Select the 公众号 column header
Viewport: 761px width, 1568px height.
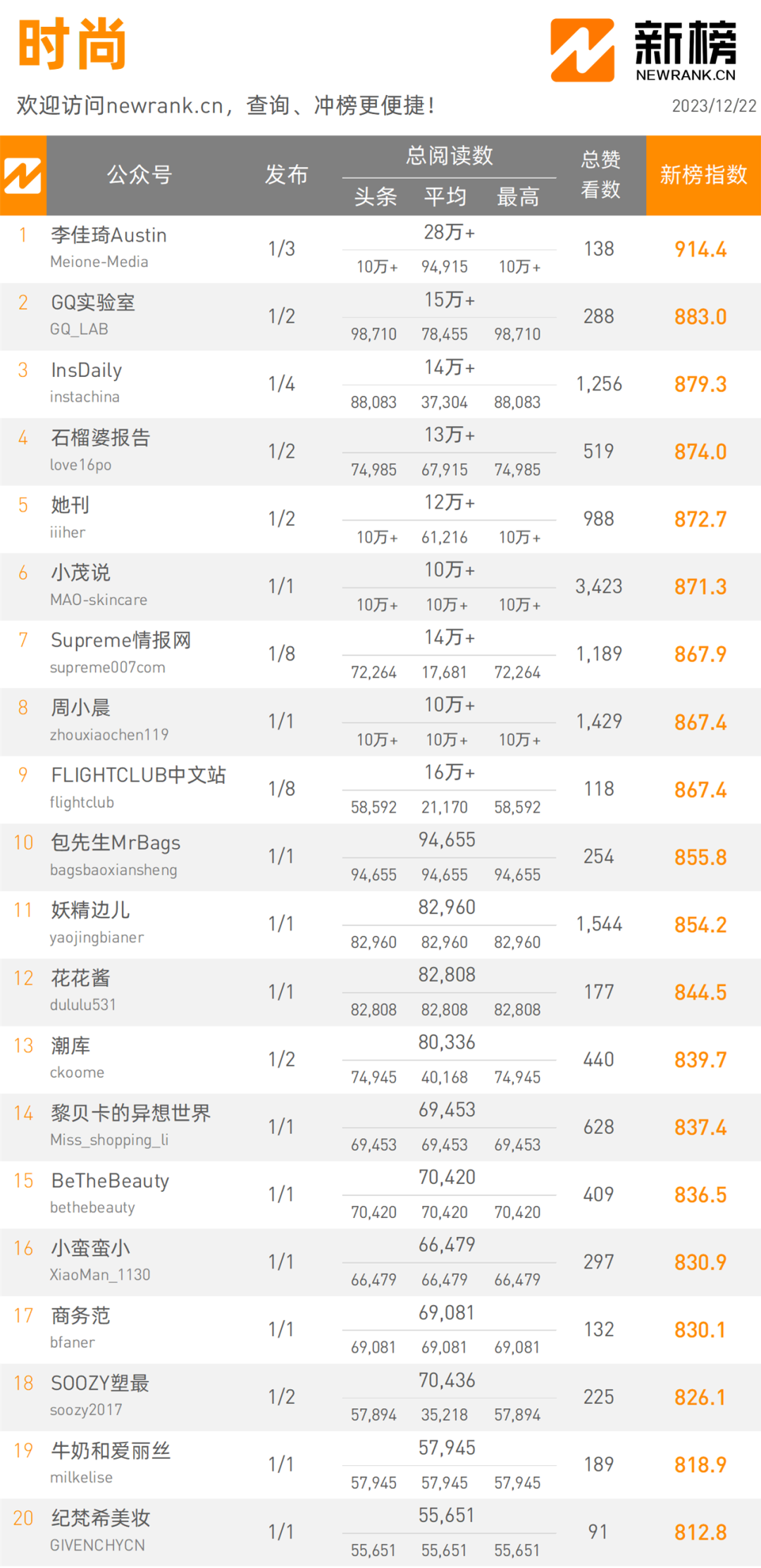[x=140, y=175]
